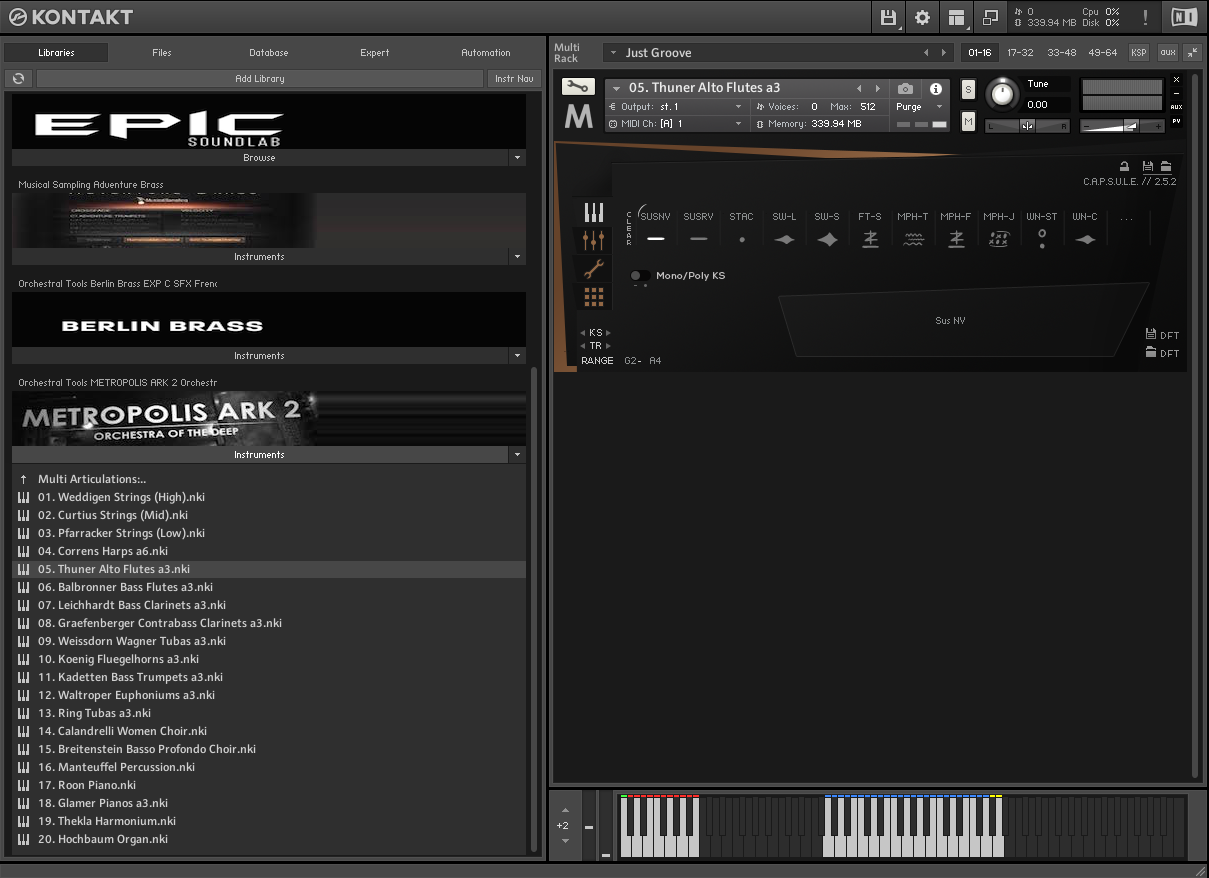This screenshot has width=1209, height=878.
Task: Click the CAPSULE save disk icon
Action: [x=1148, y=167]
